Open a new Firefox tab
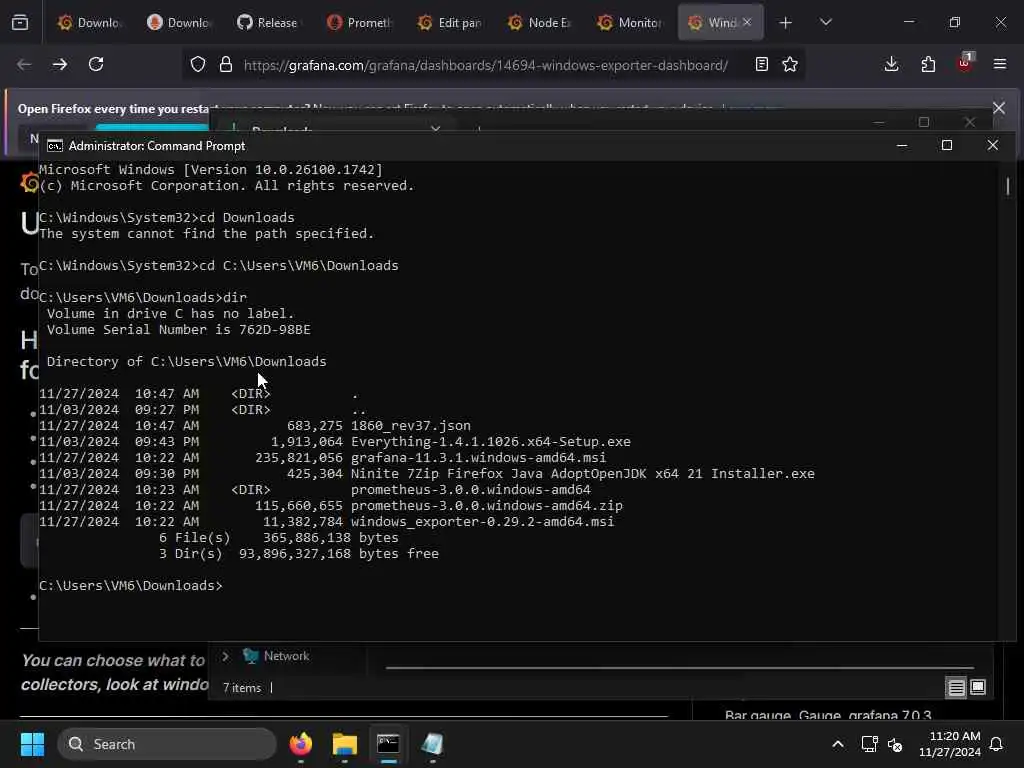The image size is (1024, 768). pos(786,23)
